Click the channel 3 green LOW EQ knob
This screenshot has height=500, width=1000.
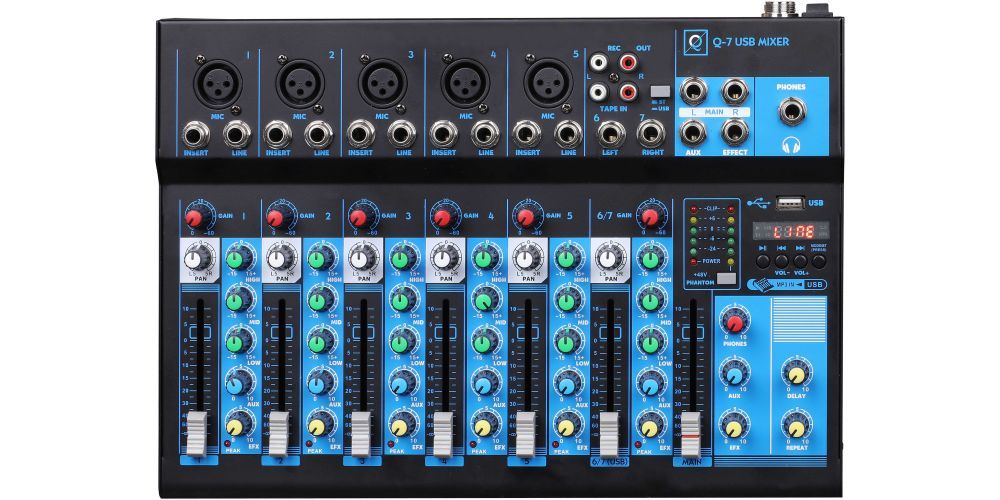[x=400, y=343]
